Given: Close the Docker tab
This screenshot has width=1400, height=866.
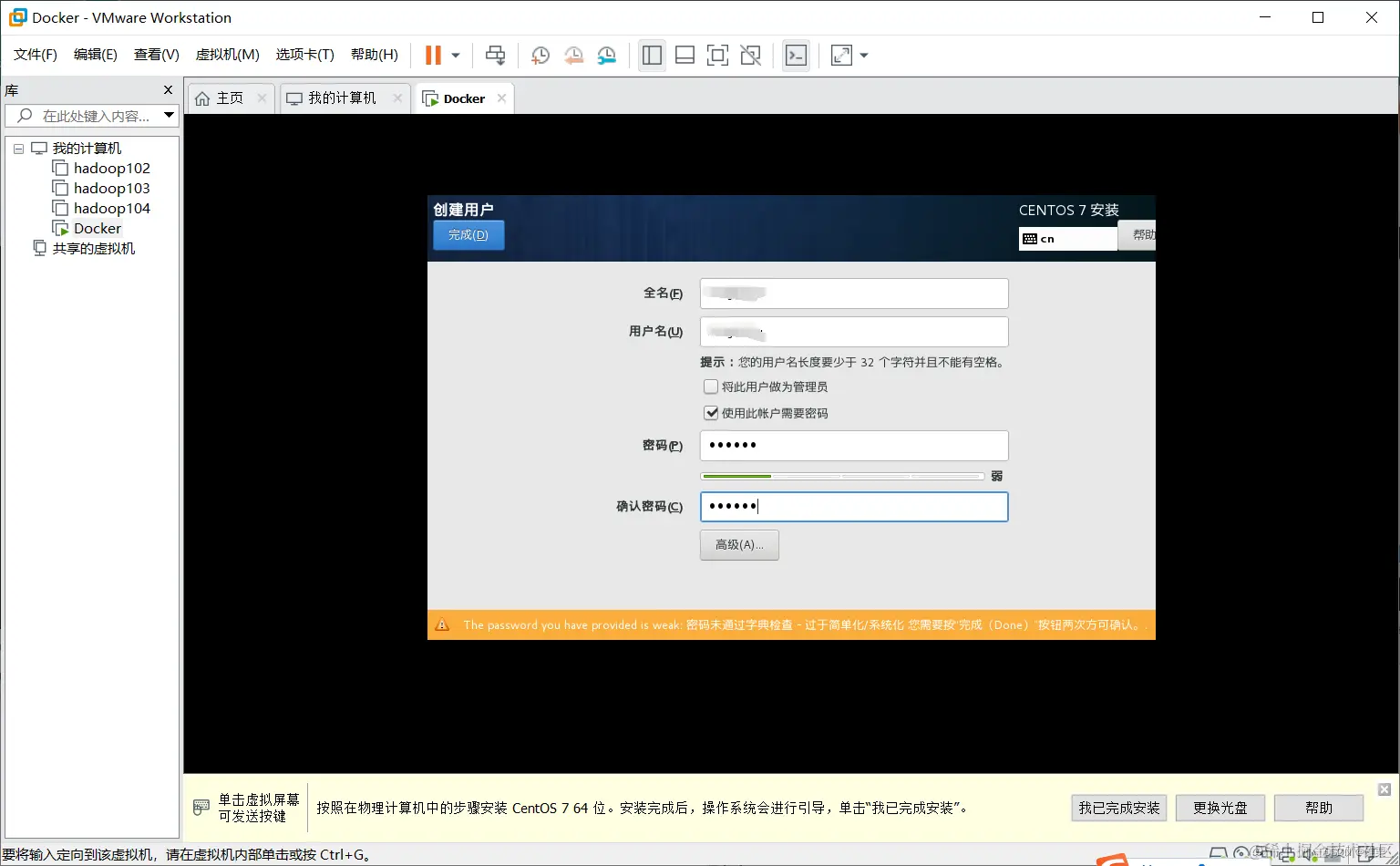Looking at the screenshot, I should (x=501, y=98).
